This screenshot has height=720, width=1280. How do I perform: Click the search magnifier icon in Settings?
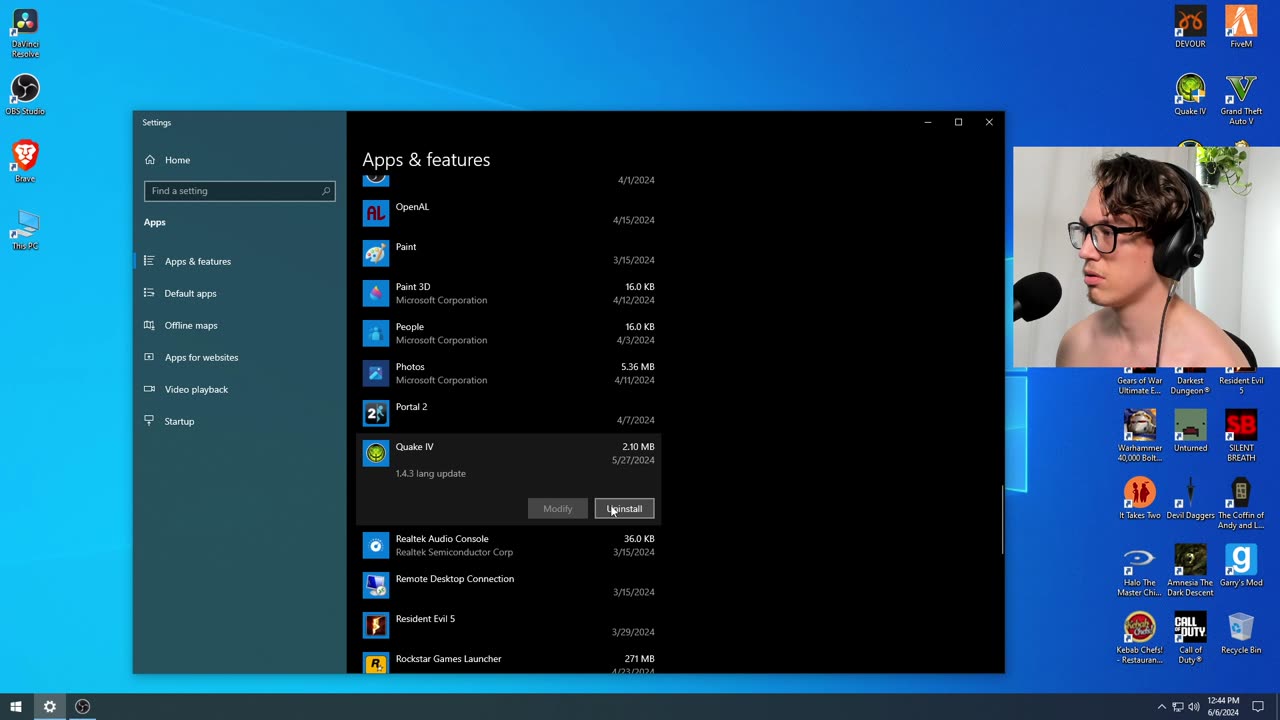point(326,191)
